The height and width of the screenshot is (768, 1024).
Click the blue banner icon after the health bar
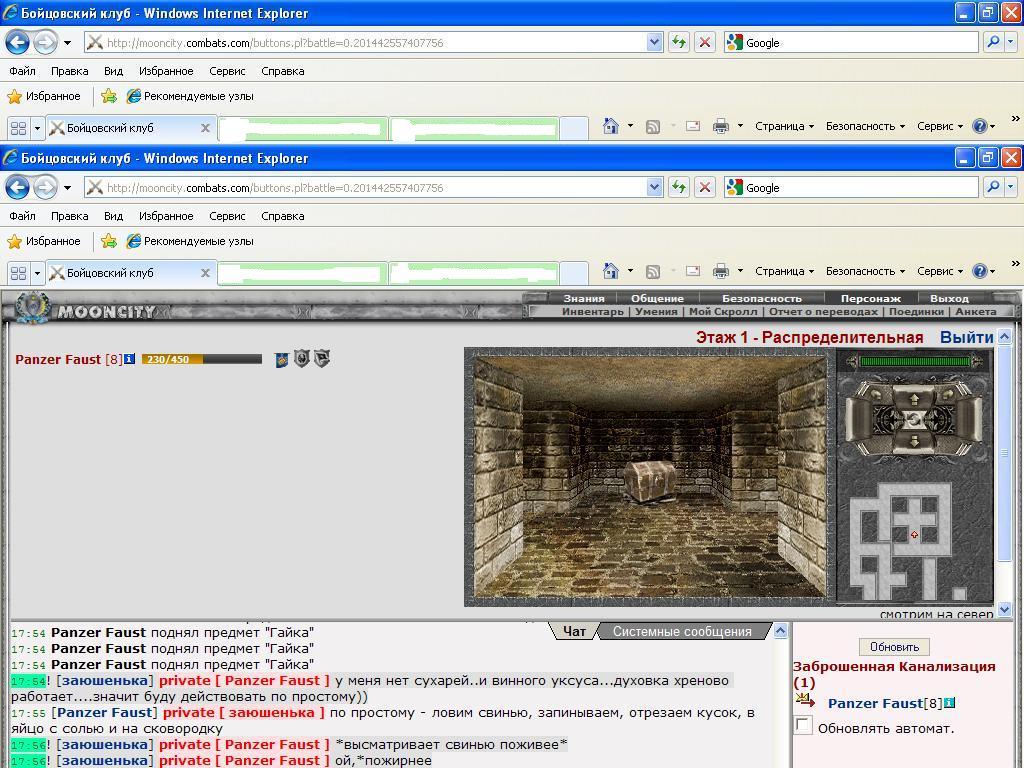coord(281,359)
